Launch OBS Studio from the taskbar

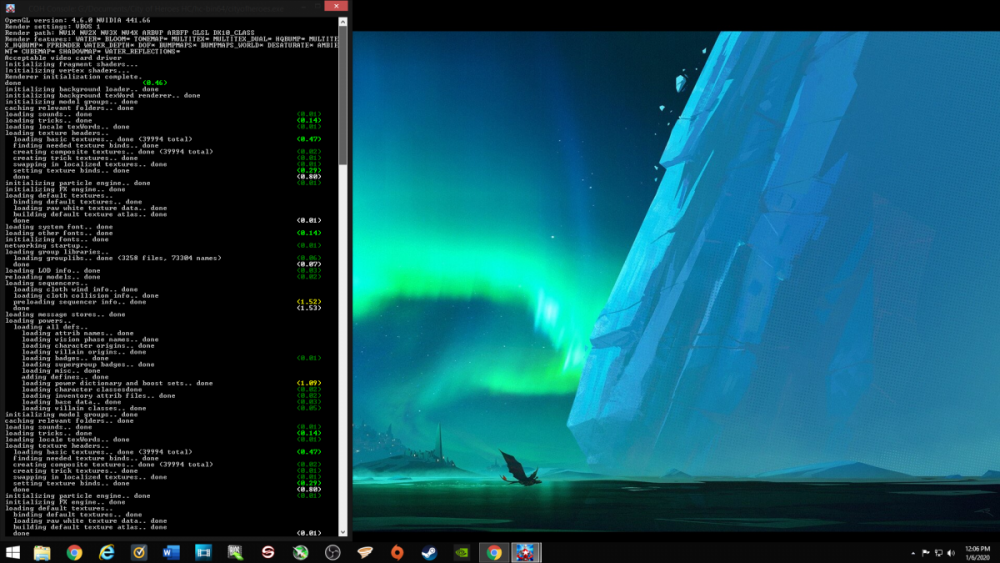click(x=332, y=552)
